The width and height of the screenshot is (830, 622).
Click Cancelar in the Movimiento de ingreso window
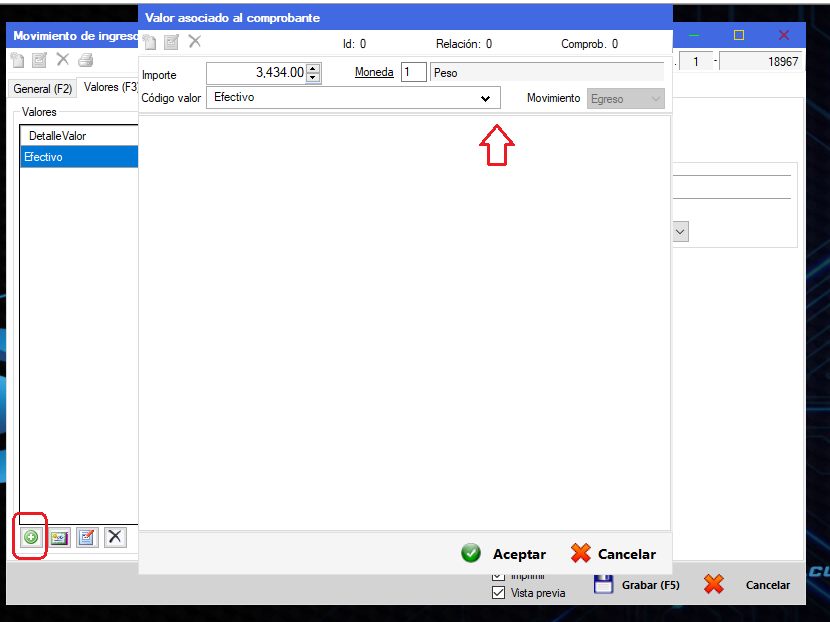tap(747, 585)
